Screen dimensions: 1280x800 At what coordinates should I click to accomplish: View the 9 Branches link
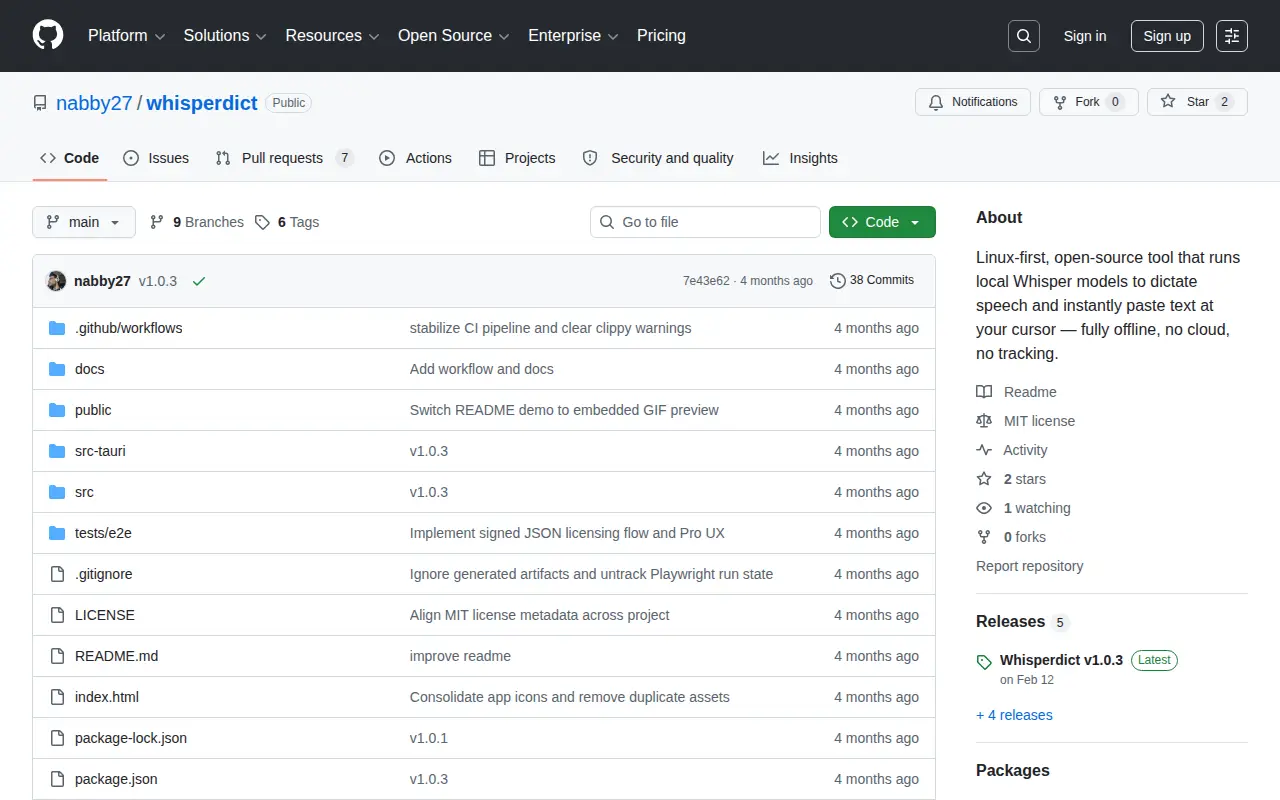(x=197, y=222)
